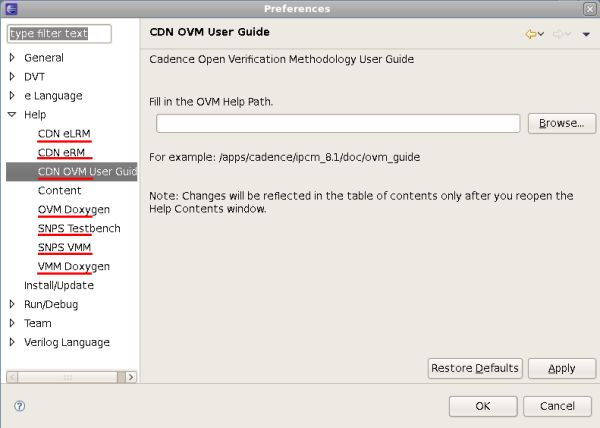
Task: Expand the DVT tree node
Action: click(x=12, y=76)
